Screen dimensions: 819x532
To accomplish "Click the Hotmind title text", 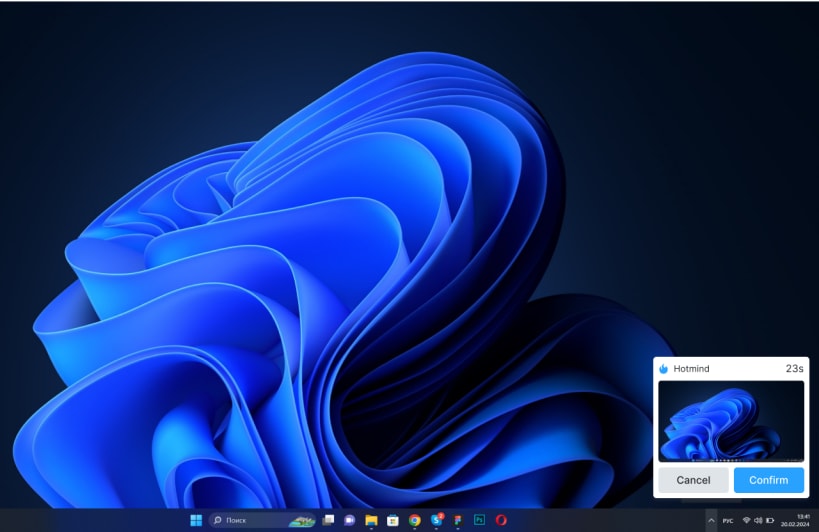I will pos(691,369).
